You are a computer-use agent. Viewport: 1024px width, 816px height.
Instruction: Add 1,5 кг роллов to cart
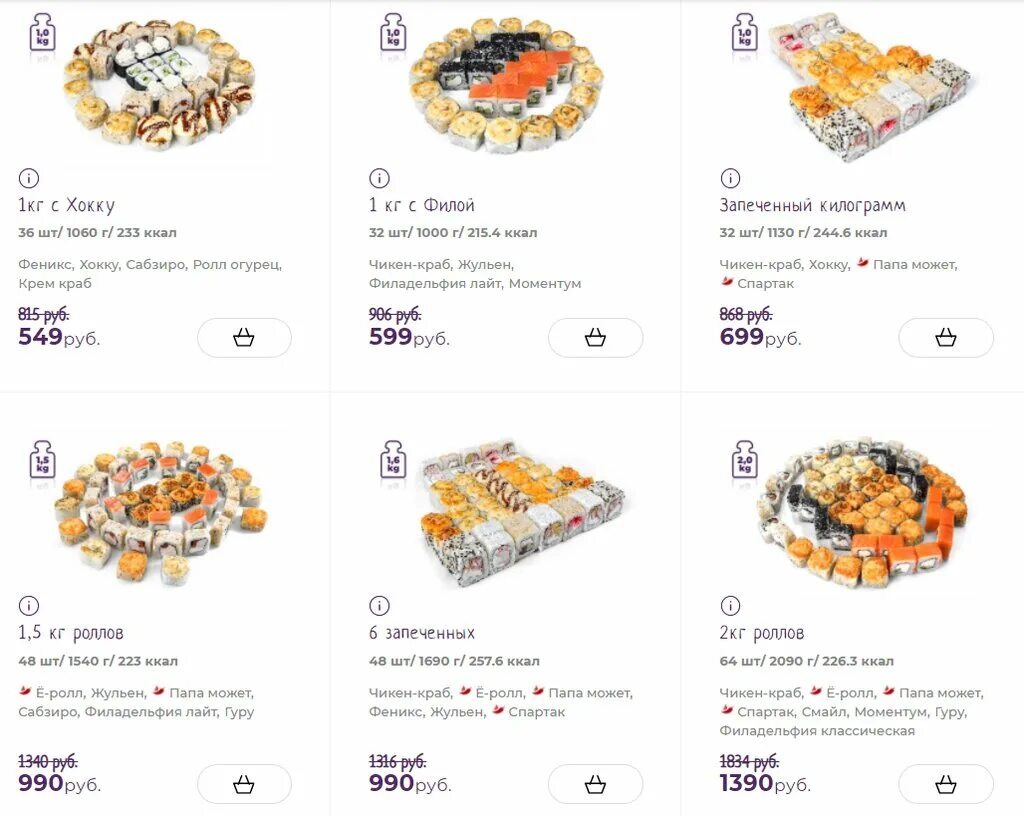pos(244,784)
